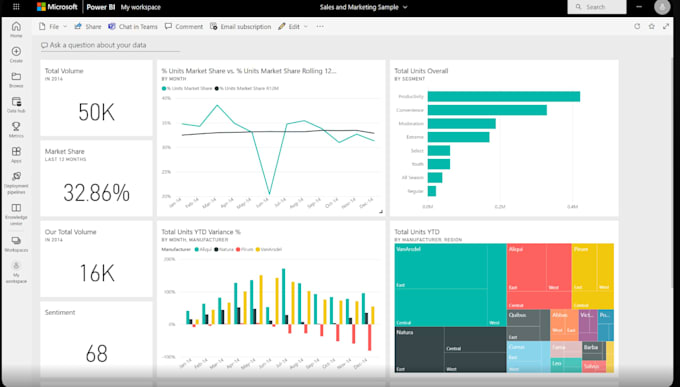
Task: Click the Total Units YTD Variance % title
Action: tap(201, 232)
